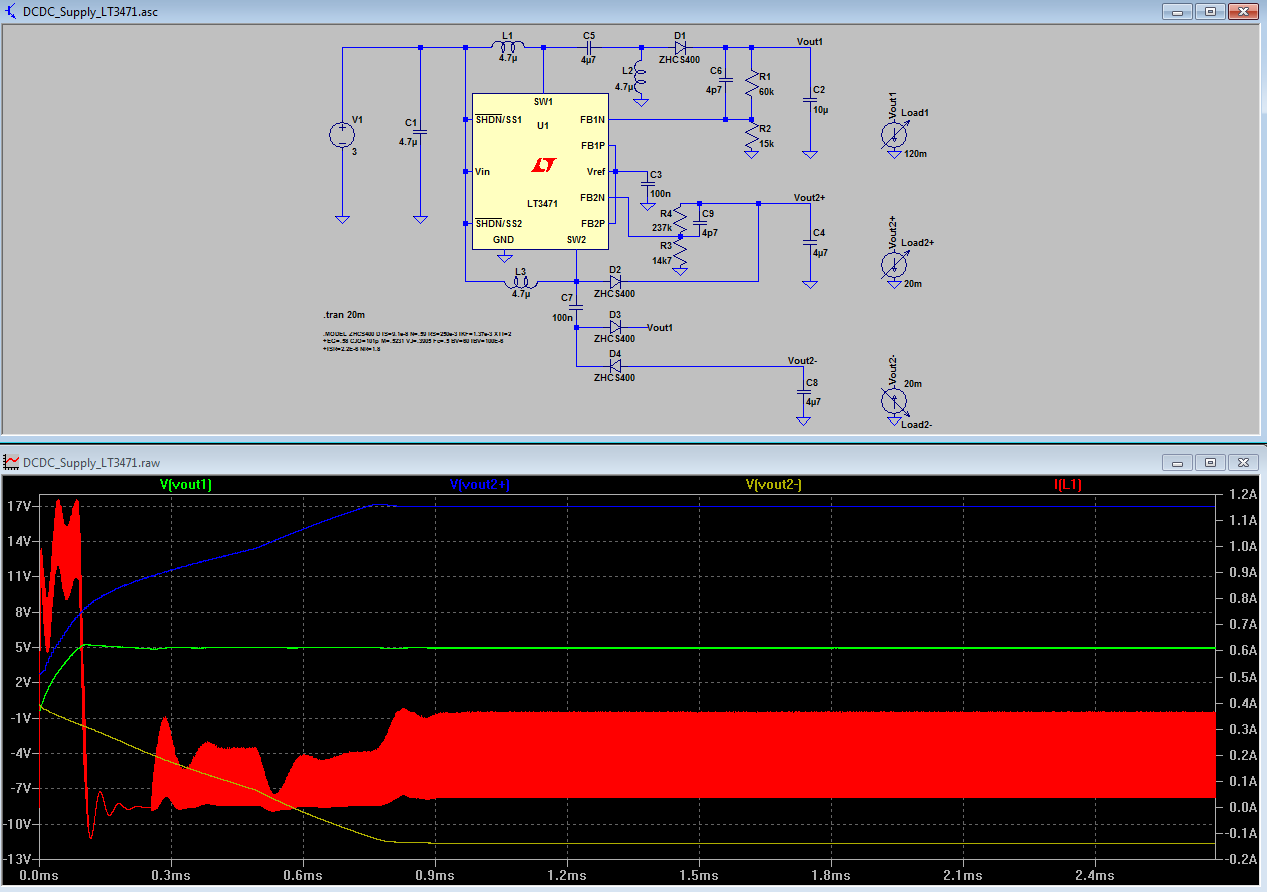Click the 2.4ms label on the time axis
Viewport: 1267px width, 892px height.
pos(1095,876)
